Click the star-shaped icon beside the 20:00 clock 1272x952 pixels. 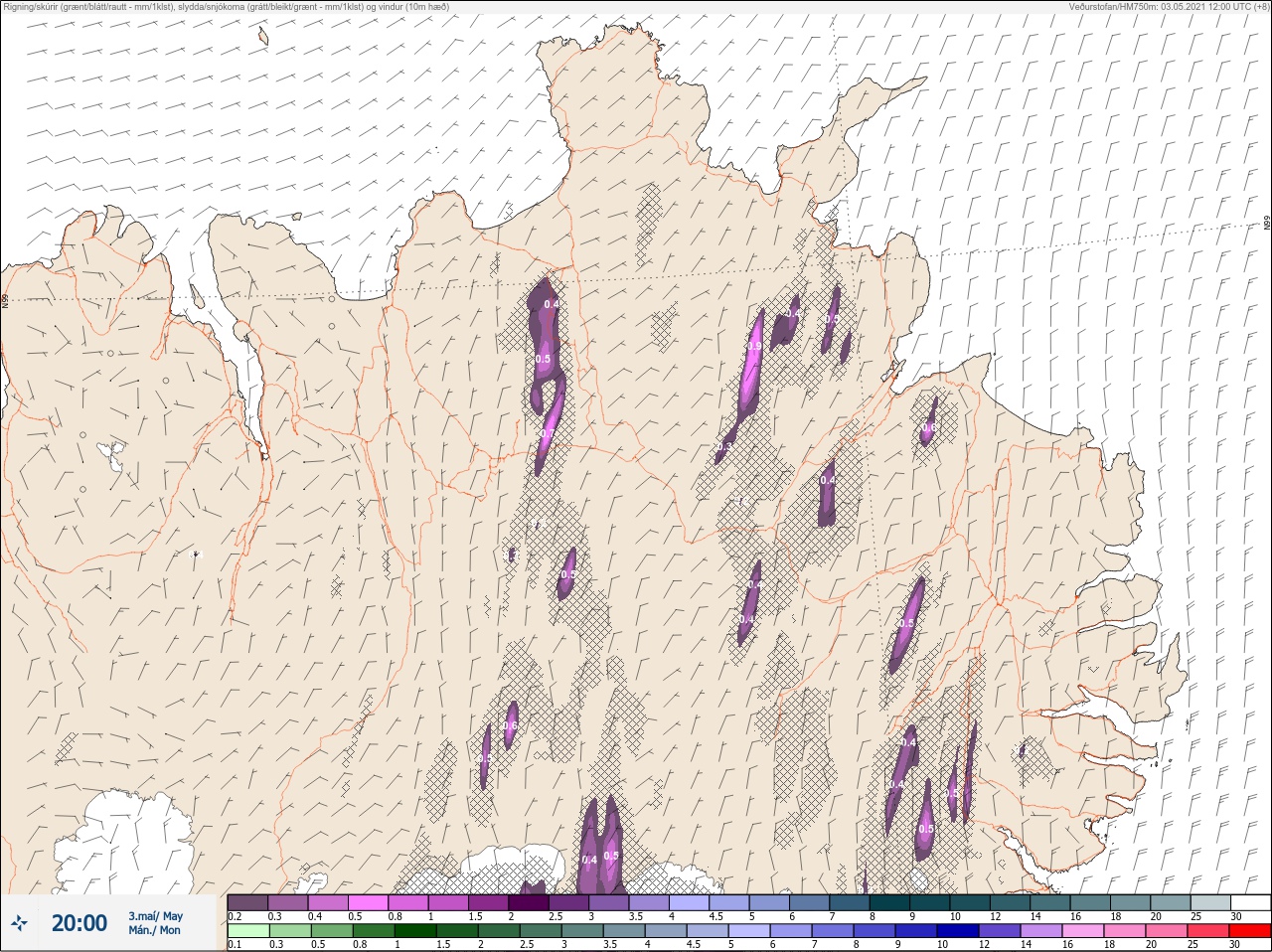[x=20, y=923]
